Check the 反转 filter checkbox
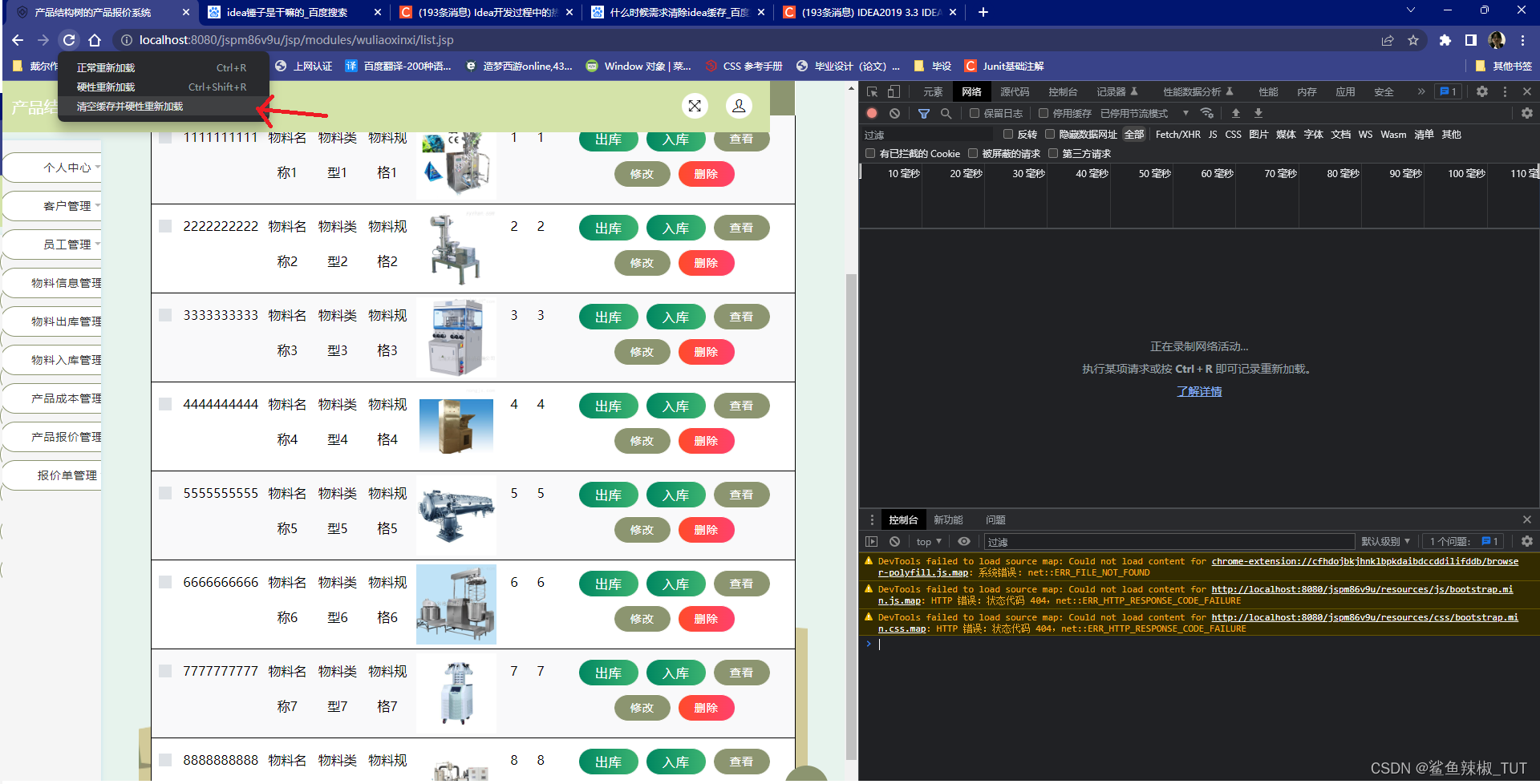The height and width of the screenshot is (784, 1540). coord(1008,135)
